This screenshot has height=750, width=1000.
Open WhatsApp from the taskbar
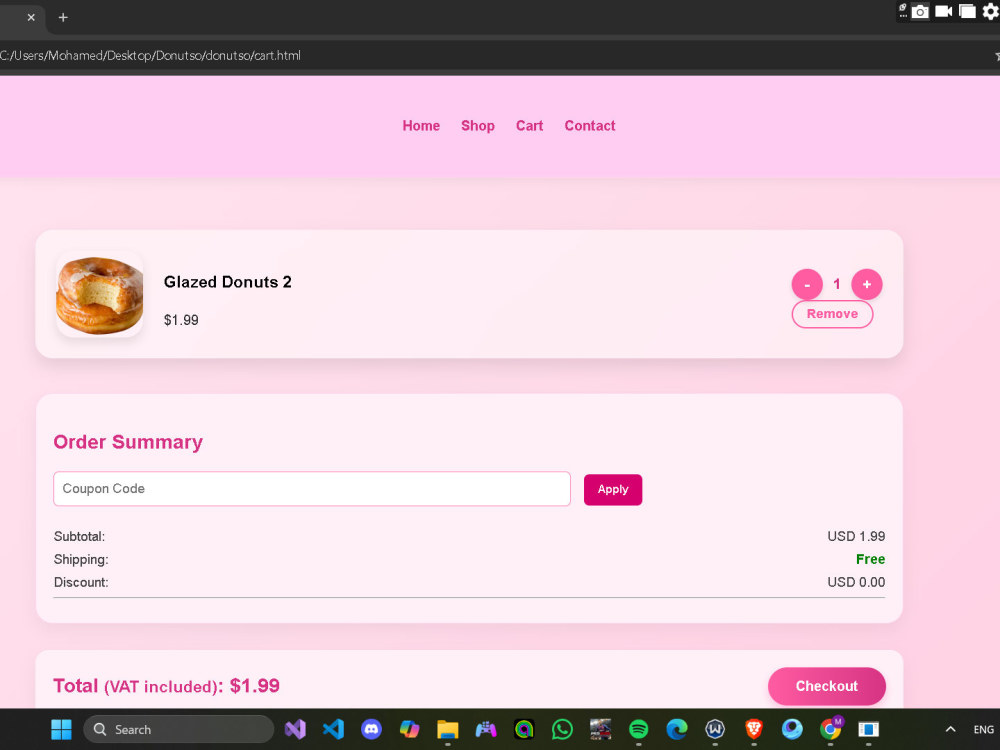562,729
